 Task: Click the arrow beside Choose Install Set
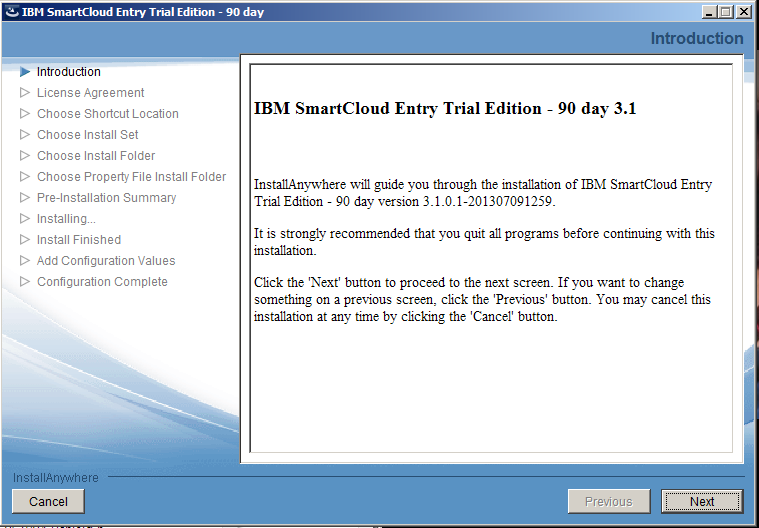coord(25,135)
